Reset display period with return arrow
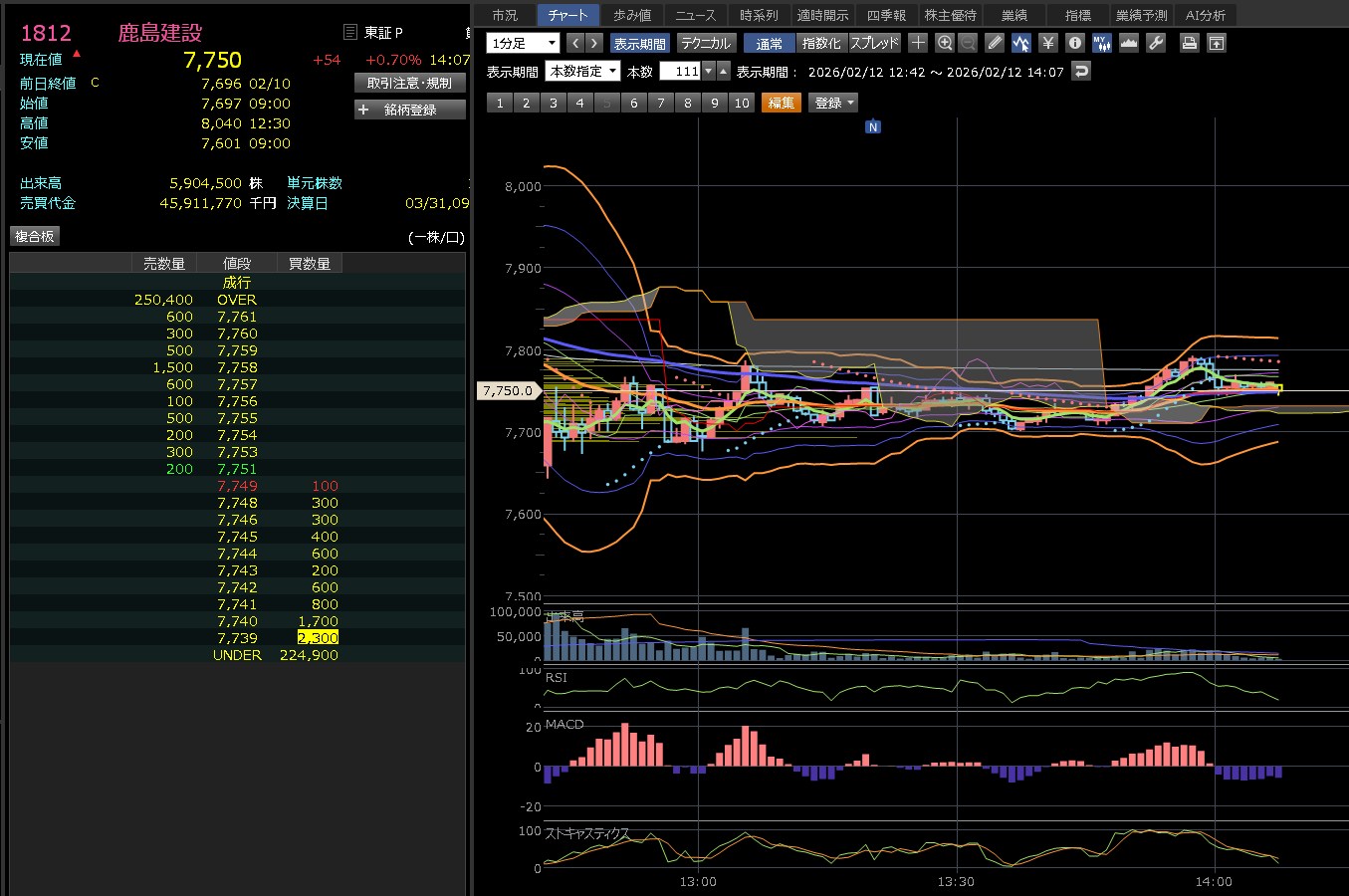Viewport: 1349px width, 896px height. click(1081, 71)
